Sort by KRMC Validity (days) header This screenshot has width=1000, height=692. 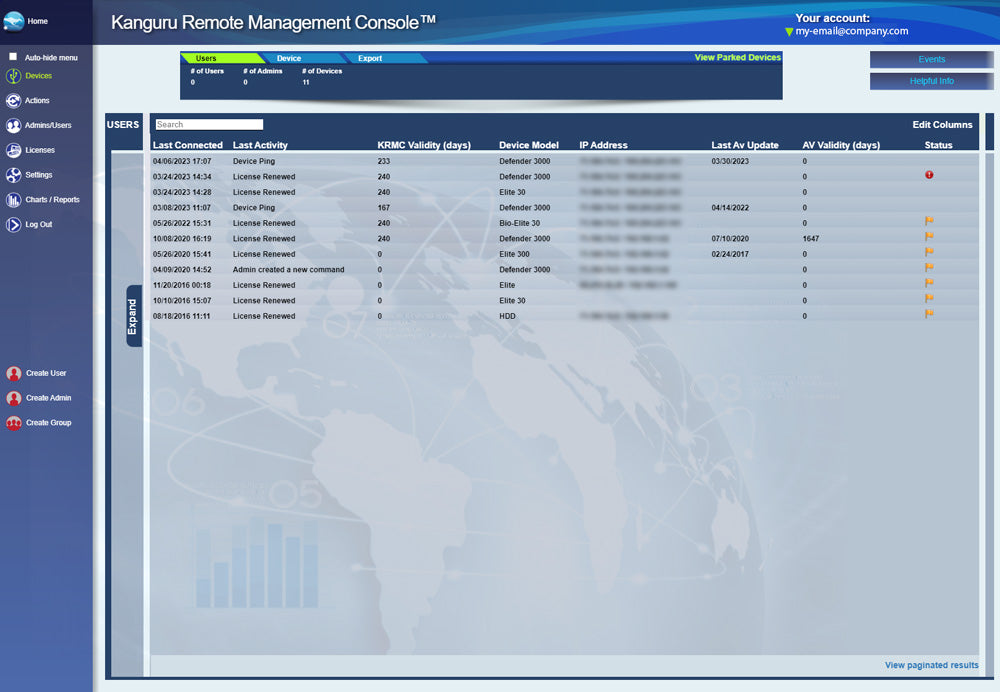point(424,145)
